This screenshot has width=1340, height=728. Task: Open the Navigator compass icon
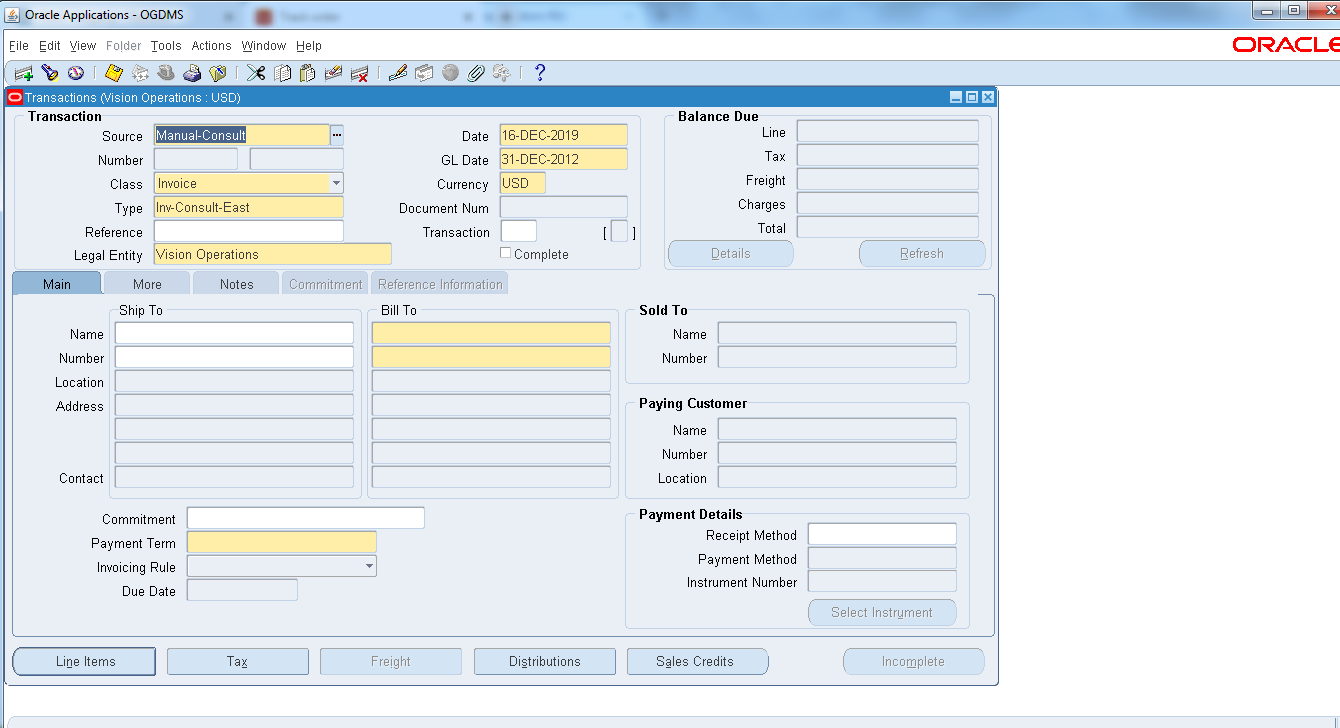click(x=75, y=73)
